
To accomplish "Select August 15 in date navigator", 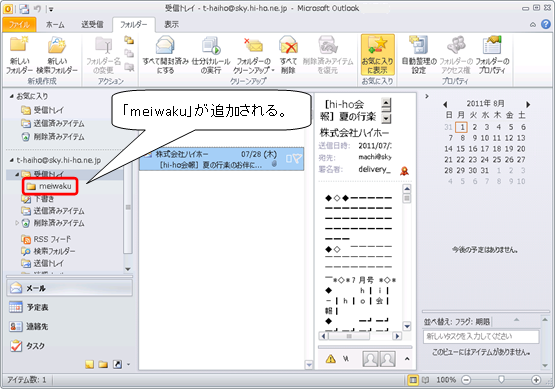I will click(460, 149).
